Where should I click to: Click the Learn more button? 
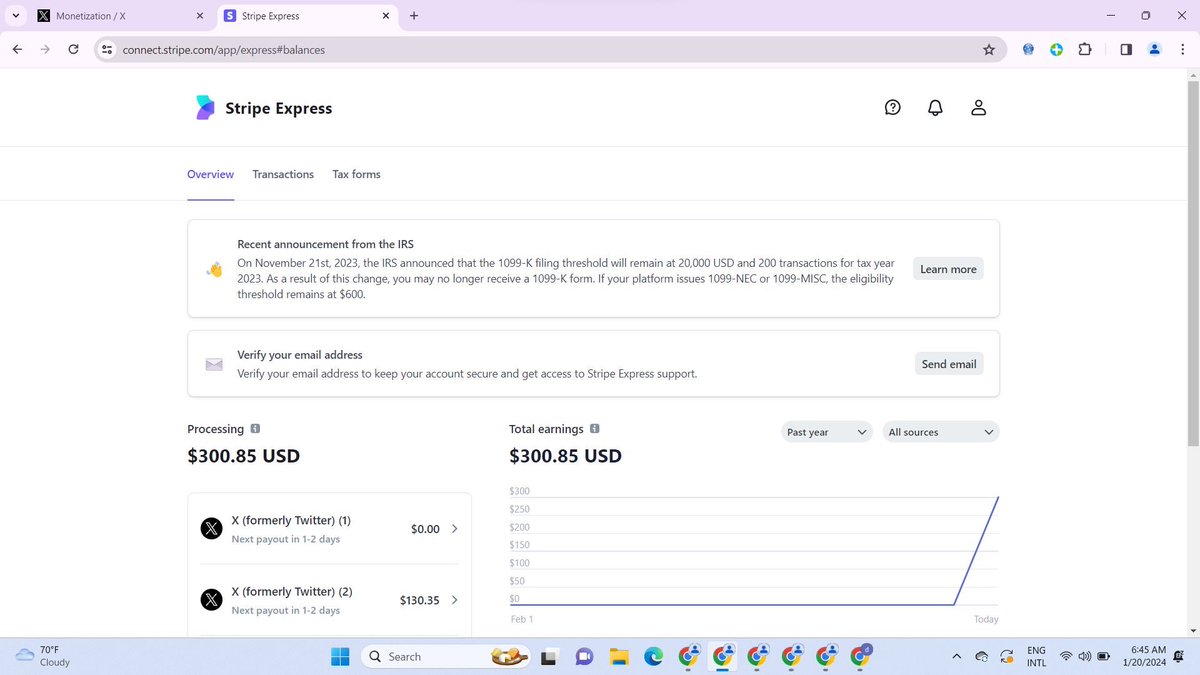948,269
